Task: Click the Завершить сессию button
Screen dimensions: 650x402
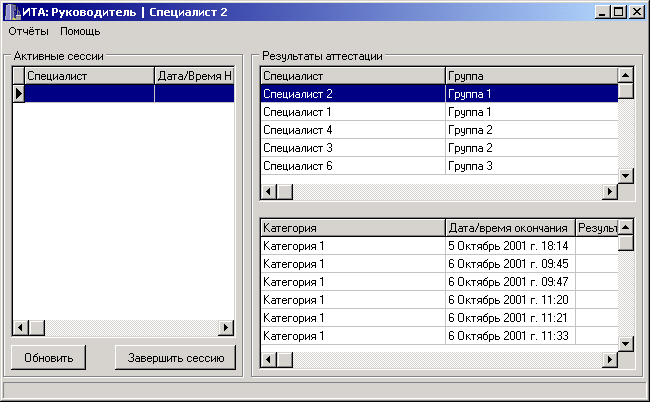Action: pyautogui.click(x=176, y=358)
